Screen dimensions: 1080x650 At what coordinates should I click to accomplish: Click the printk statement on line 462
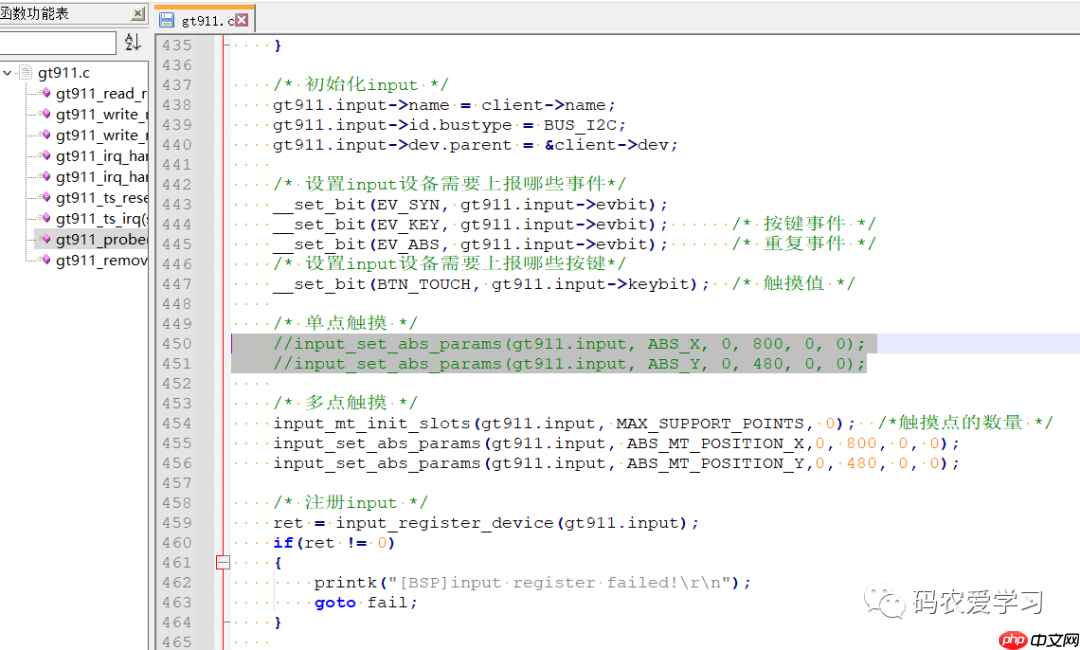click(532, 583)
